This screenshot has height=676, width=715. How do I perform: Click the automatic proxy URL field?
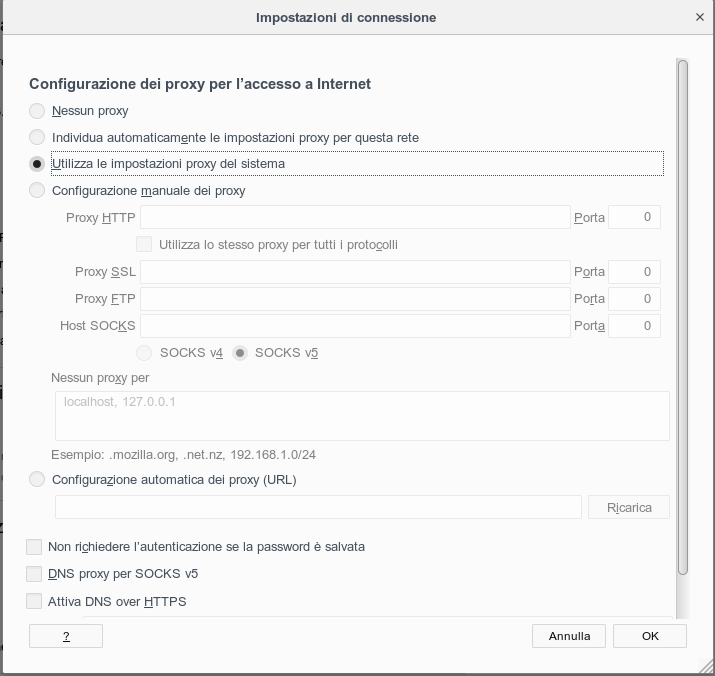[318, 507]
